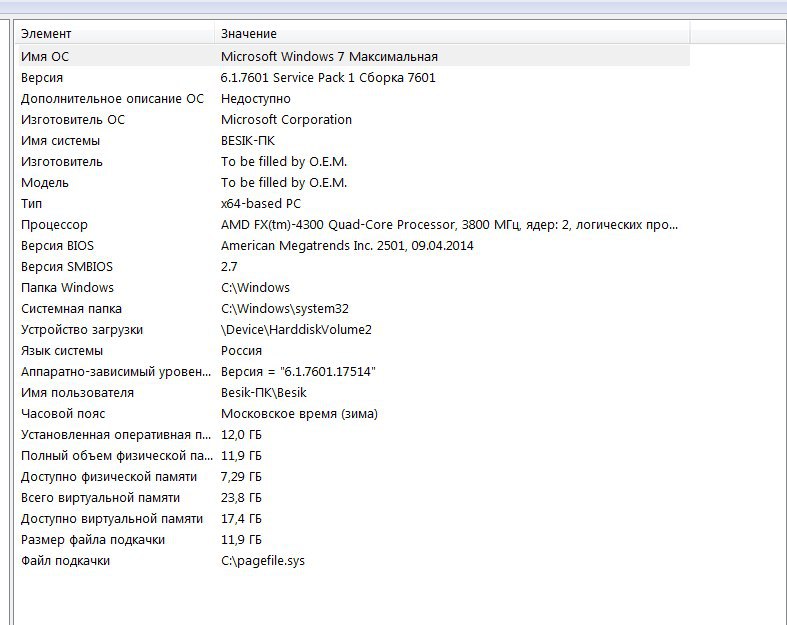Select the Изготовитель row label
The image size is (787, 625).
[x=62, y=162]
